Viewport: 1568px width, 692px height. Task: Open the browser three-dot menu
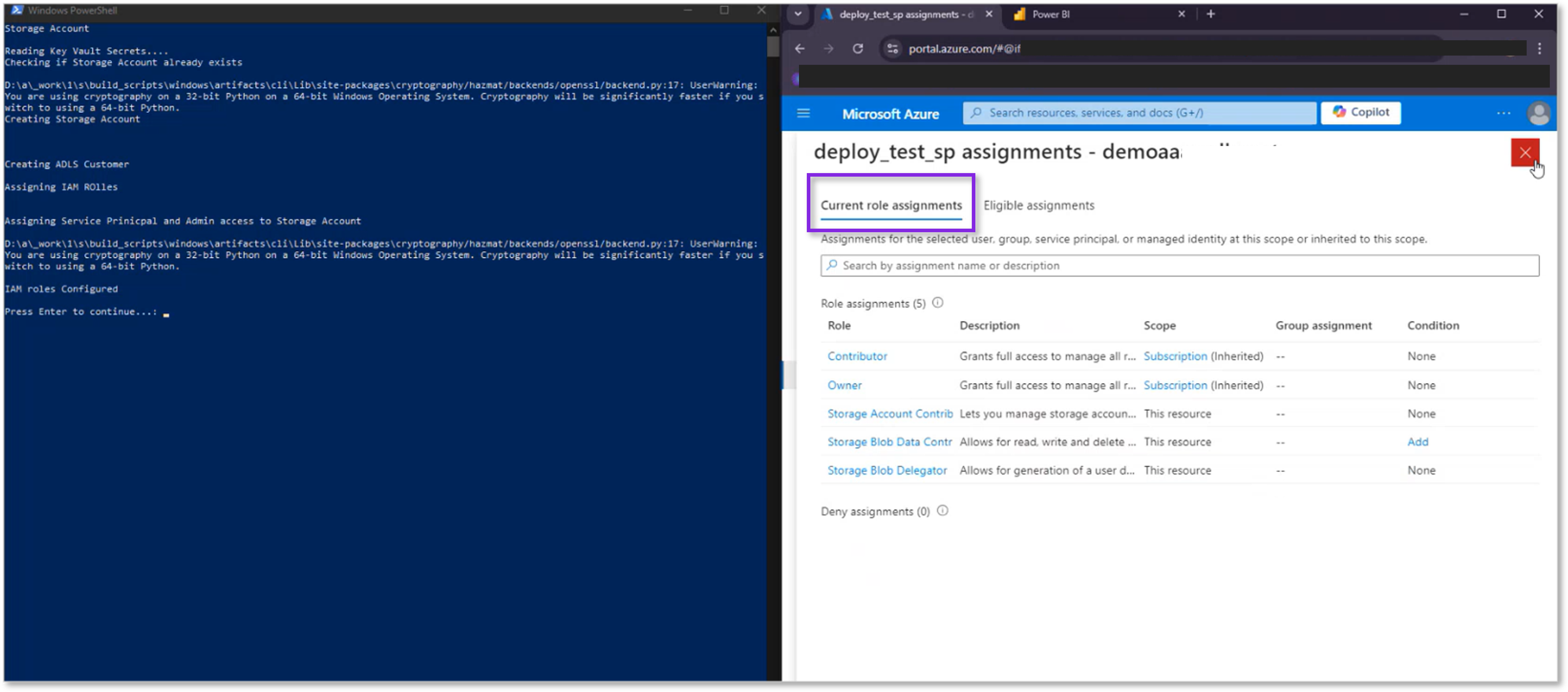1539,49
